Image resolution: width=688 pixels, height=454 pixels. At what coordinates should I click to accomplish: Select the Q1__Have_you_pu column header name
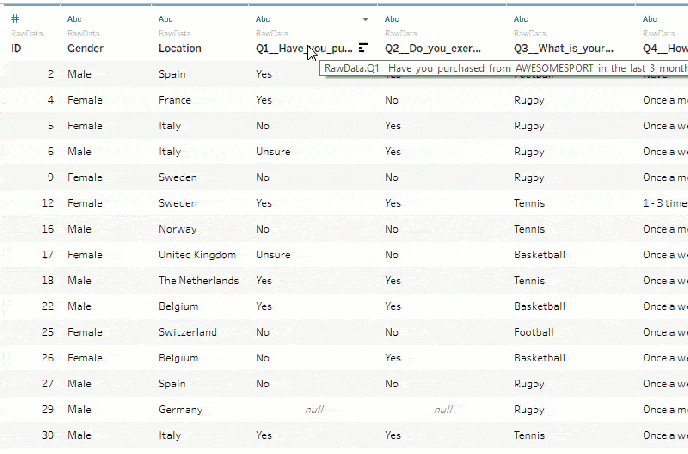click(x=304, y=48)
